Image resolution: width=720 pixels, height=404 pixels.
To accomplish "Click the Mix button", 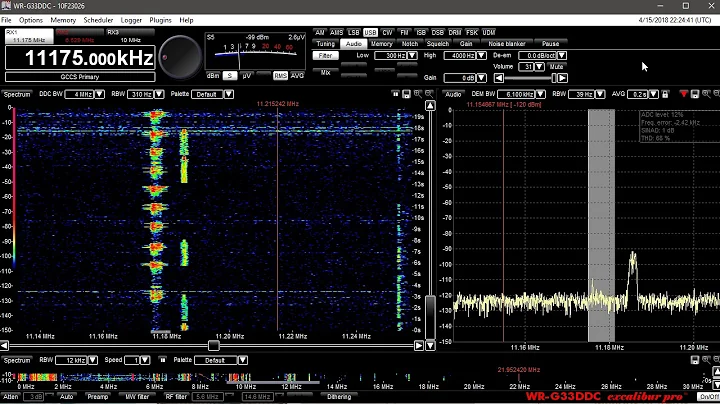I will (326, 73).
